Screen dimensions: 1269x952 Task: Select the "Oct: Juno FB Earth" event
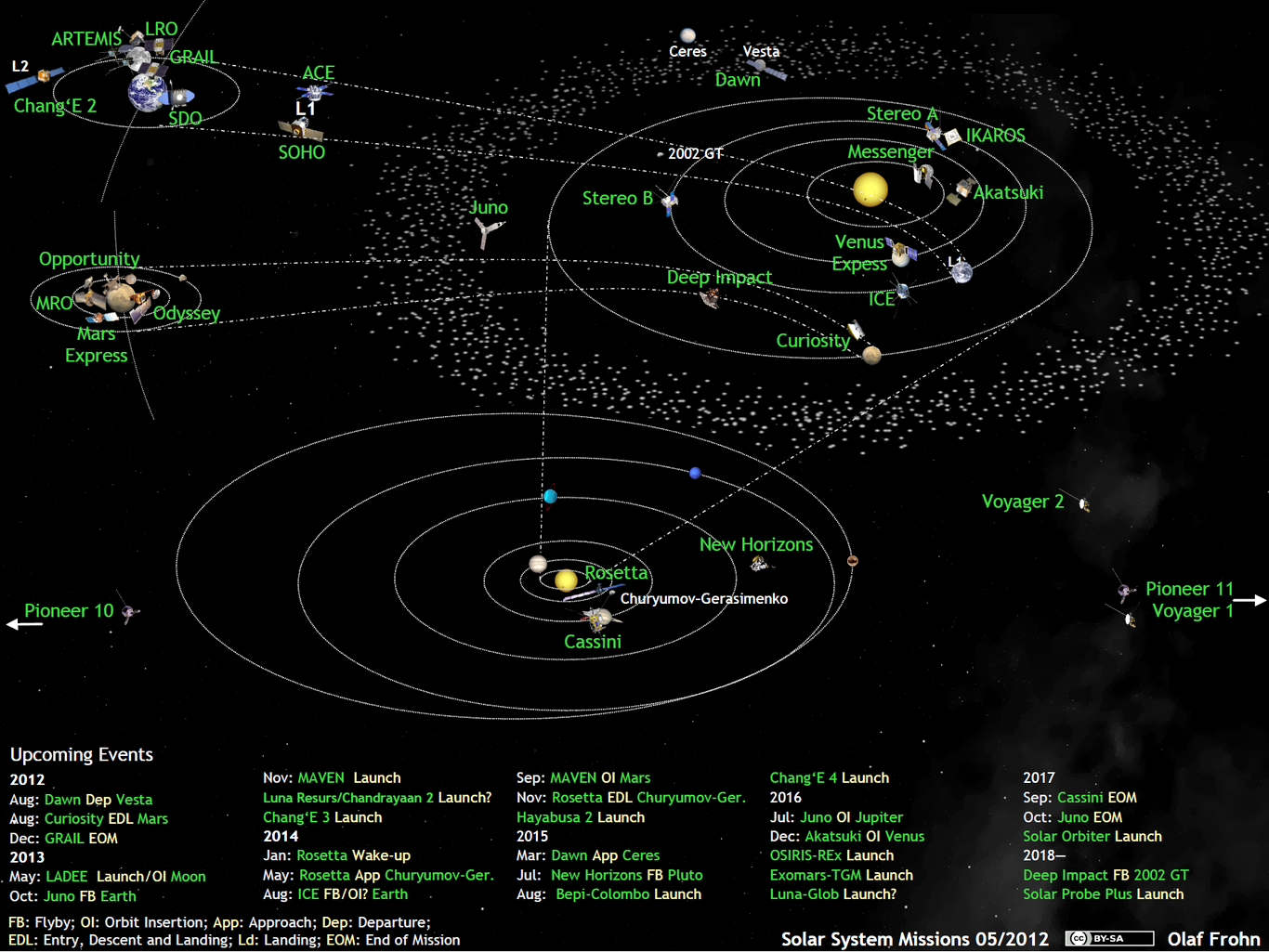tap(72, 895)
